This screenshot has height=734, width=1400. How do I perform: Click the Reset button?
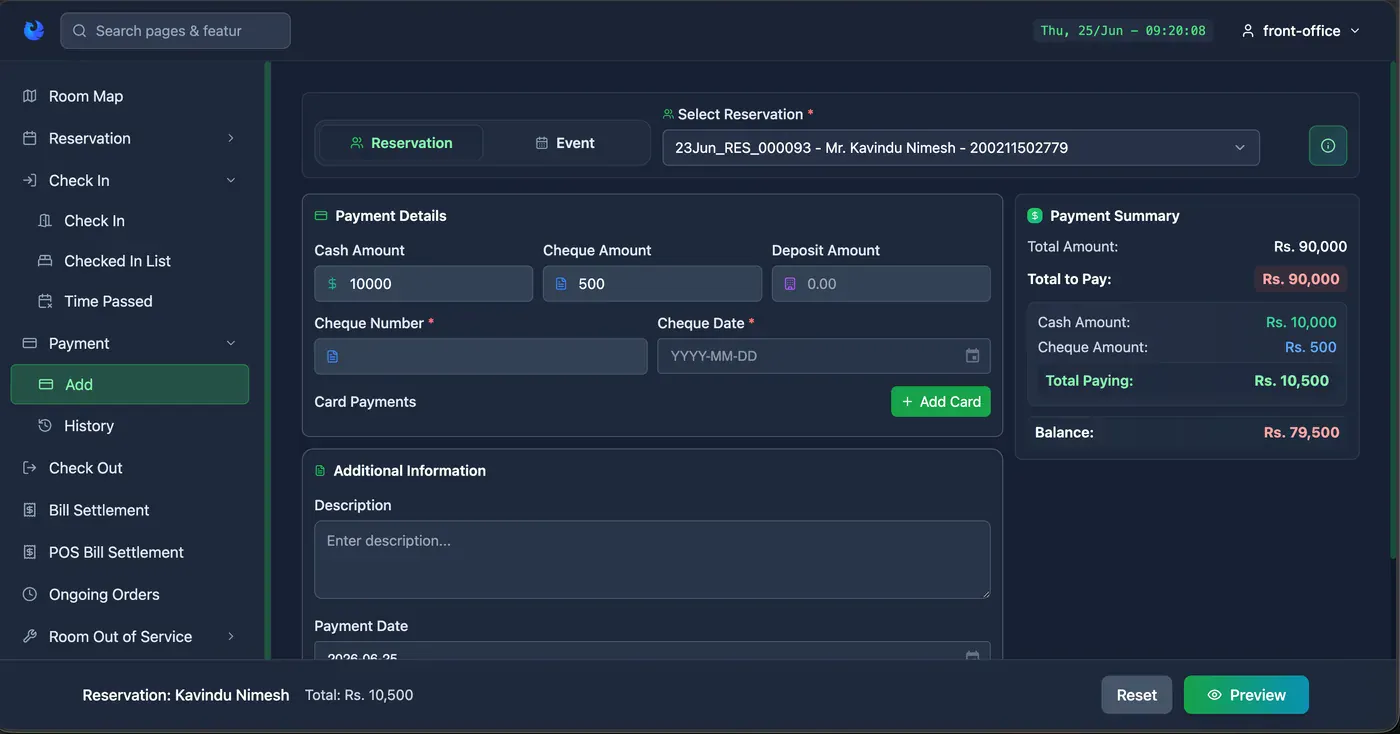[x=1137, y=695]
